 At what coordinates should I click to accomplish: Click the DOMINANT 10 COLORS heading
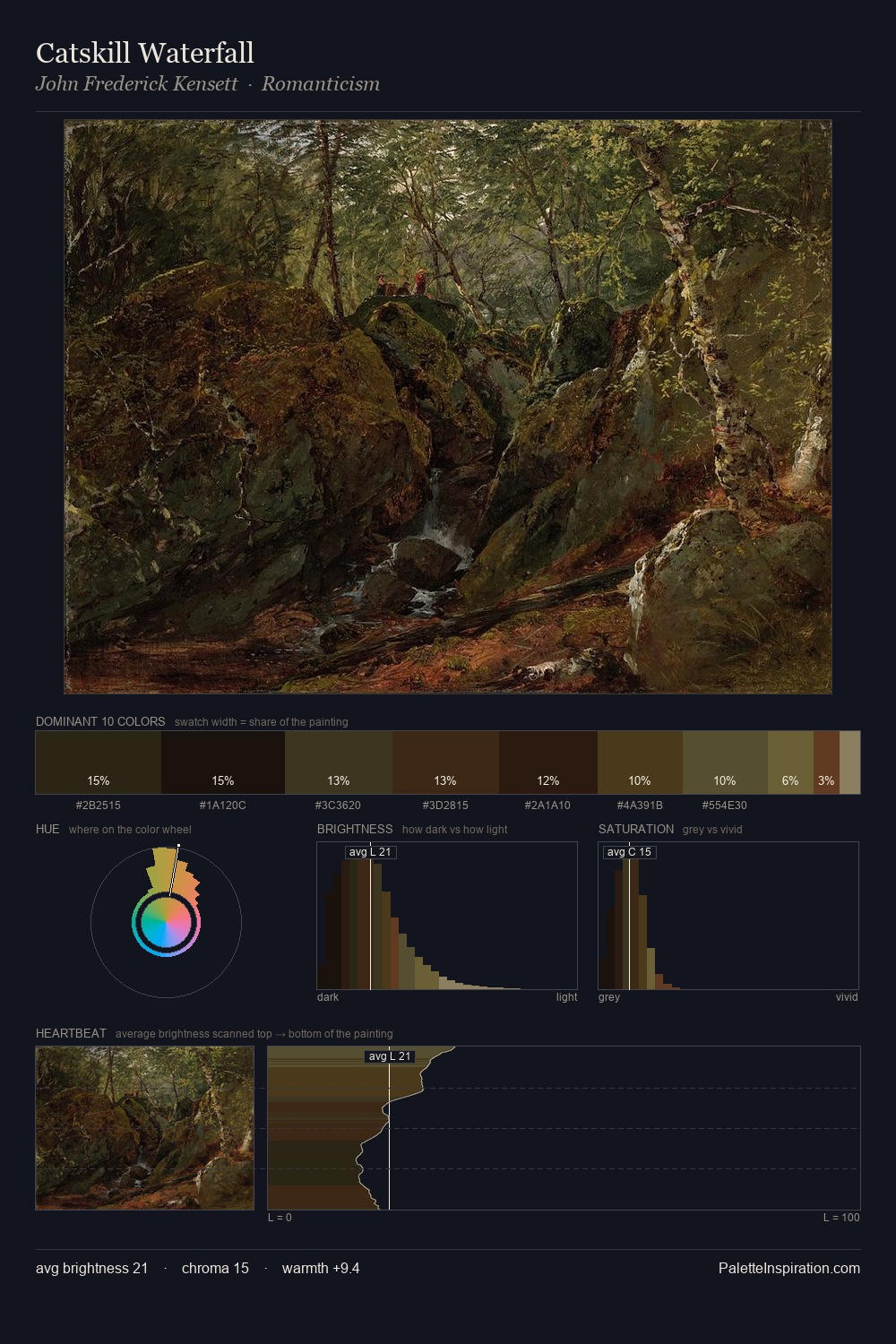pos(100,721)
